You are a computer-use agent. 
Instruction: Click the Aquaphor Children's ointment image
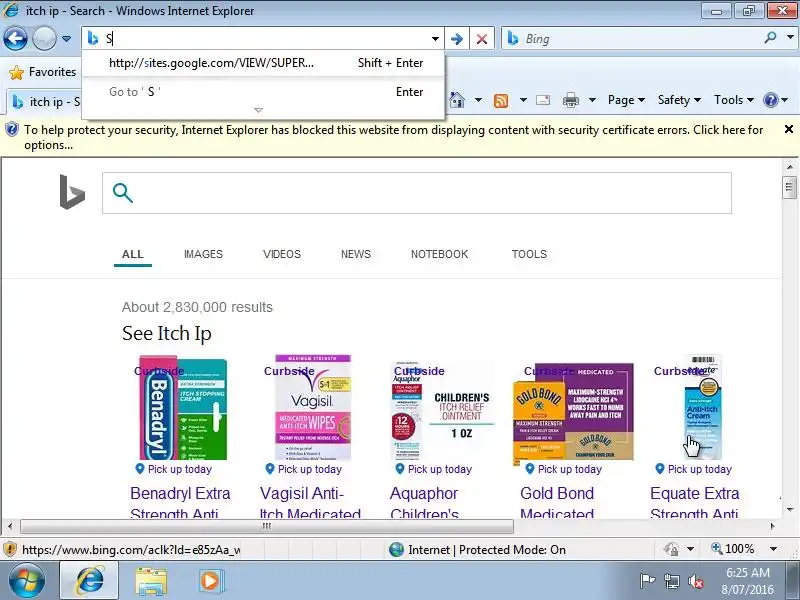point(443,411)
